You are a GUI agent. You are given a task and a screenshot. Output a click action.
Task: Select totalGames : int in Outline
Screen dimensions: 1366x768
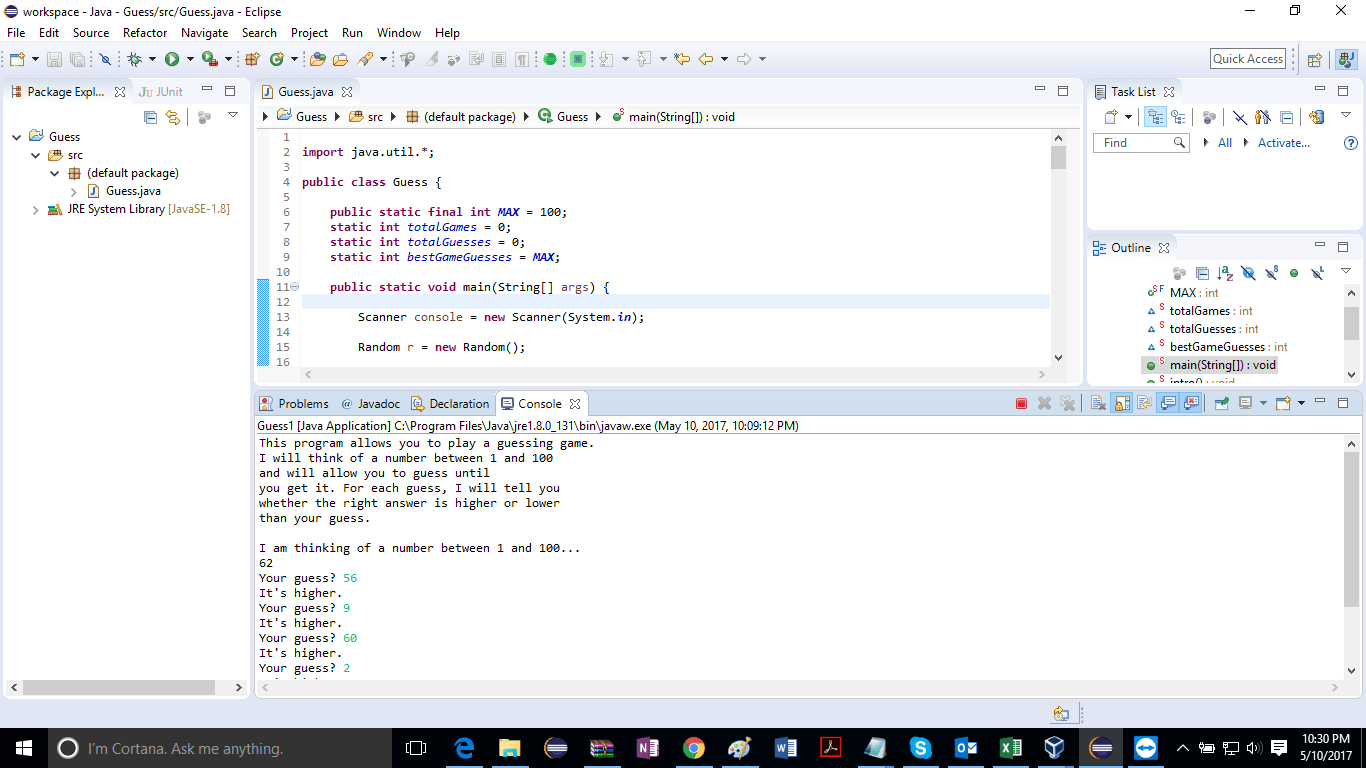pyautogui.click(x=1211, y=311)
